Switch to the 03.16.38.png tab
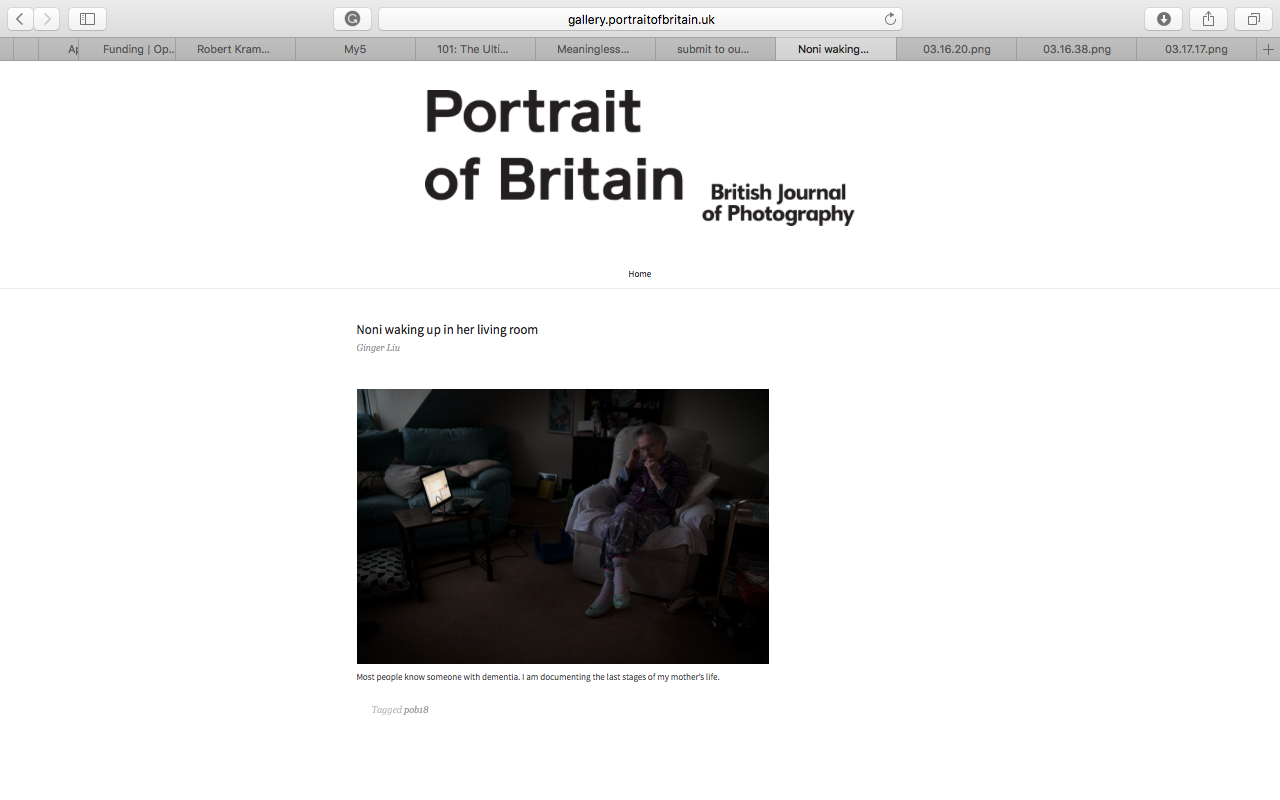The height and width of the screenshot is (800, 1280). [1076, 49]
